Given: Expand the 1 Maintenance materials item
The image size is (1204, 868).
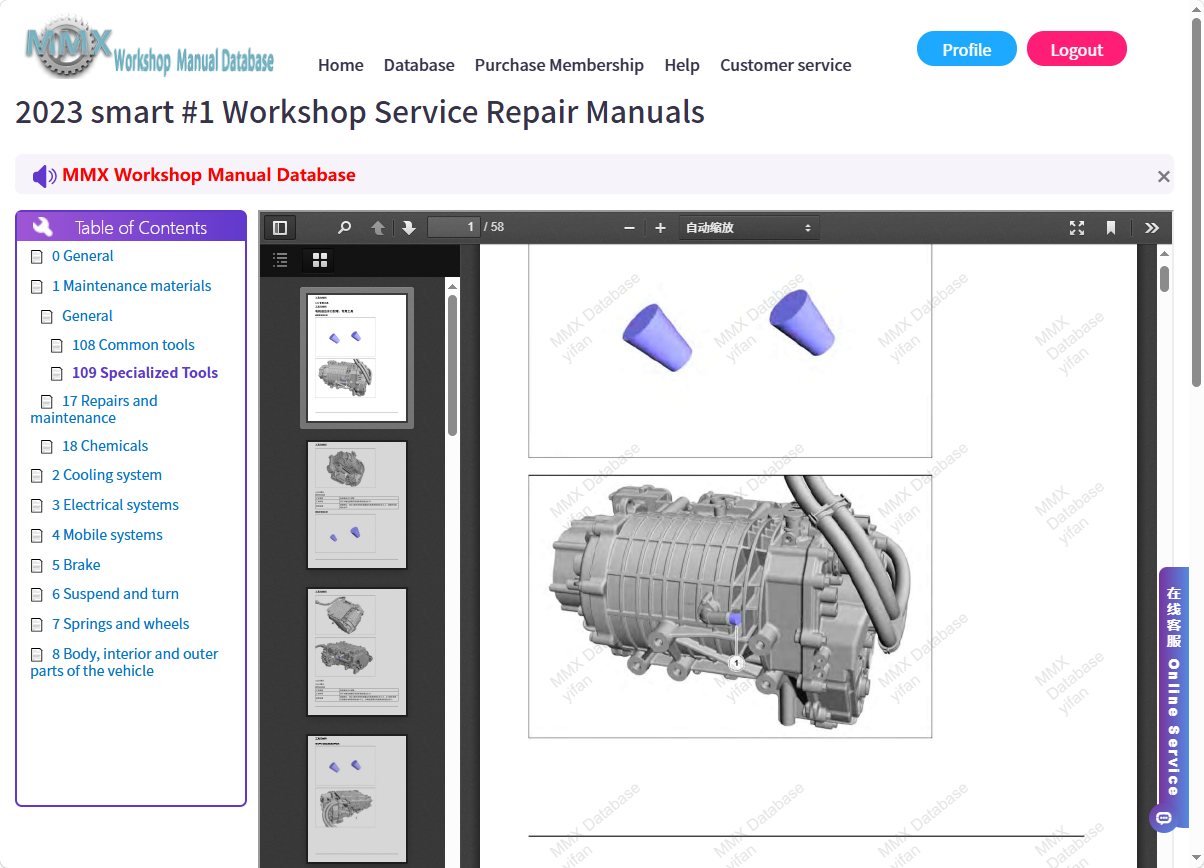Looking at the screenshot, I should (131, 286).
